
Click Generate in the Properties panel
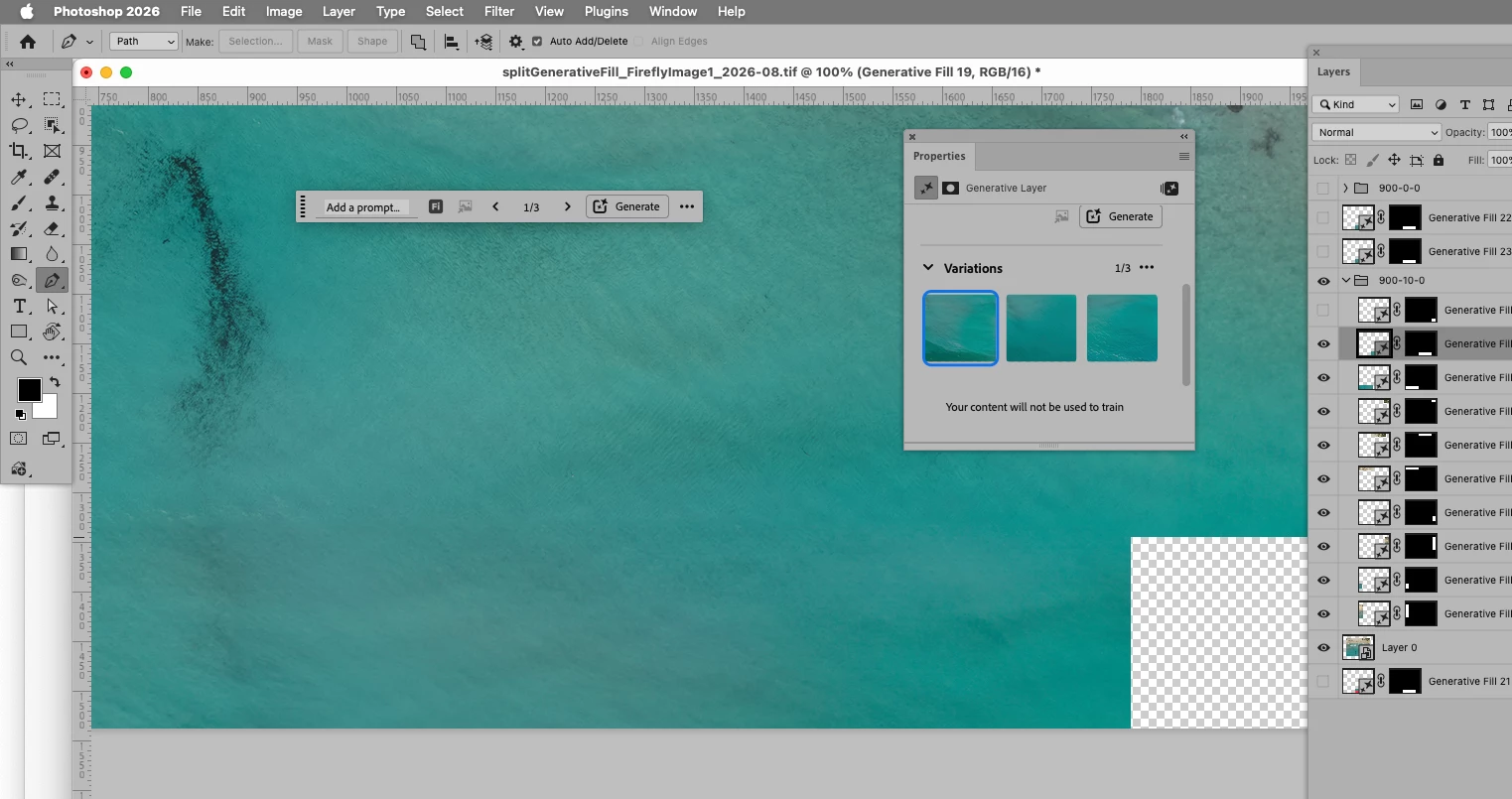click(1121, 216)
